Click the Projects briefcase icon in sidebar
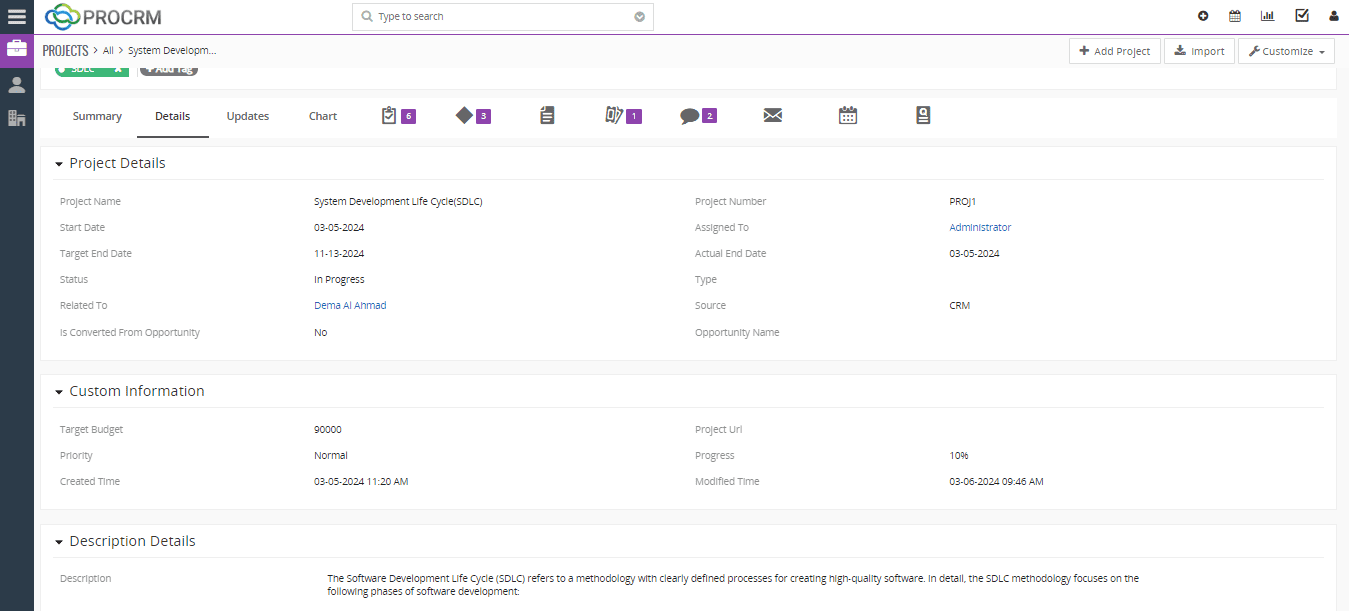The height and width of the screenshot is (611, 1349). coord(16,49)
